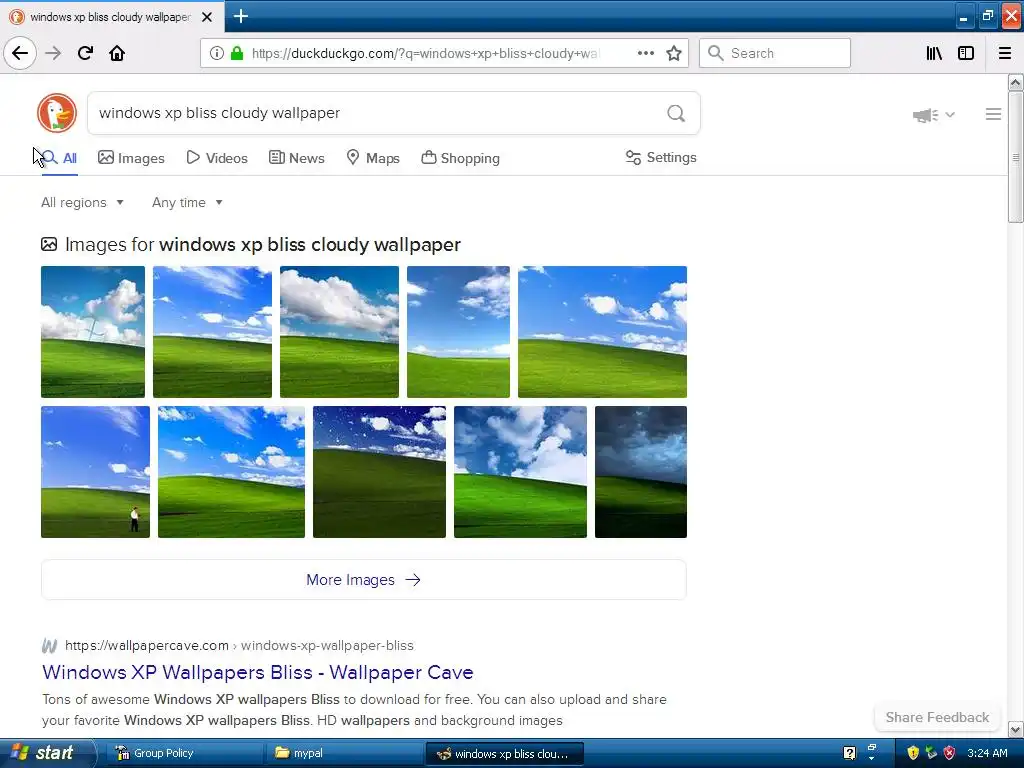1024x768 pixels.
Task: Switch to the Videos tab
Action: pos(217,158)
